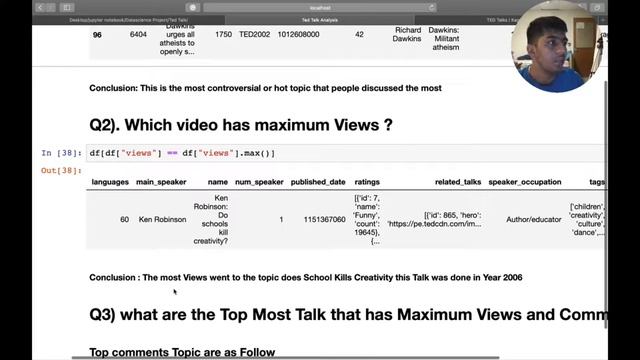The height and width of the screenshot is (360, 640).
Task: Click the 'languages' column header
Action: tap(110, 182)
